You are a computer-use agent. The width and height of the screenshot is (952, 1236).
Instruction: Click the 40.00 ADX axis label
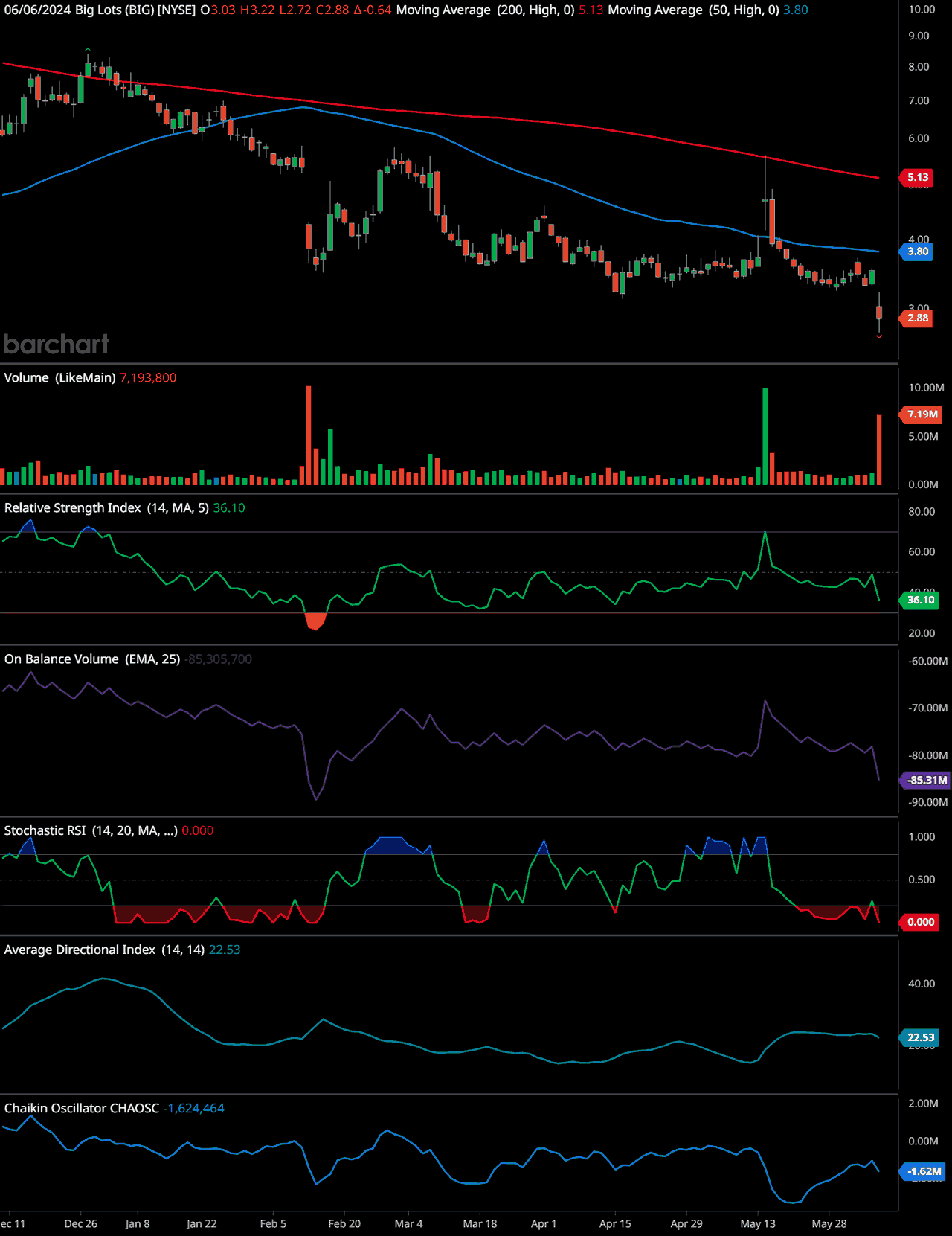tap(922, 984)
